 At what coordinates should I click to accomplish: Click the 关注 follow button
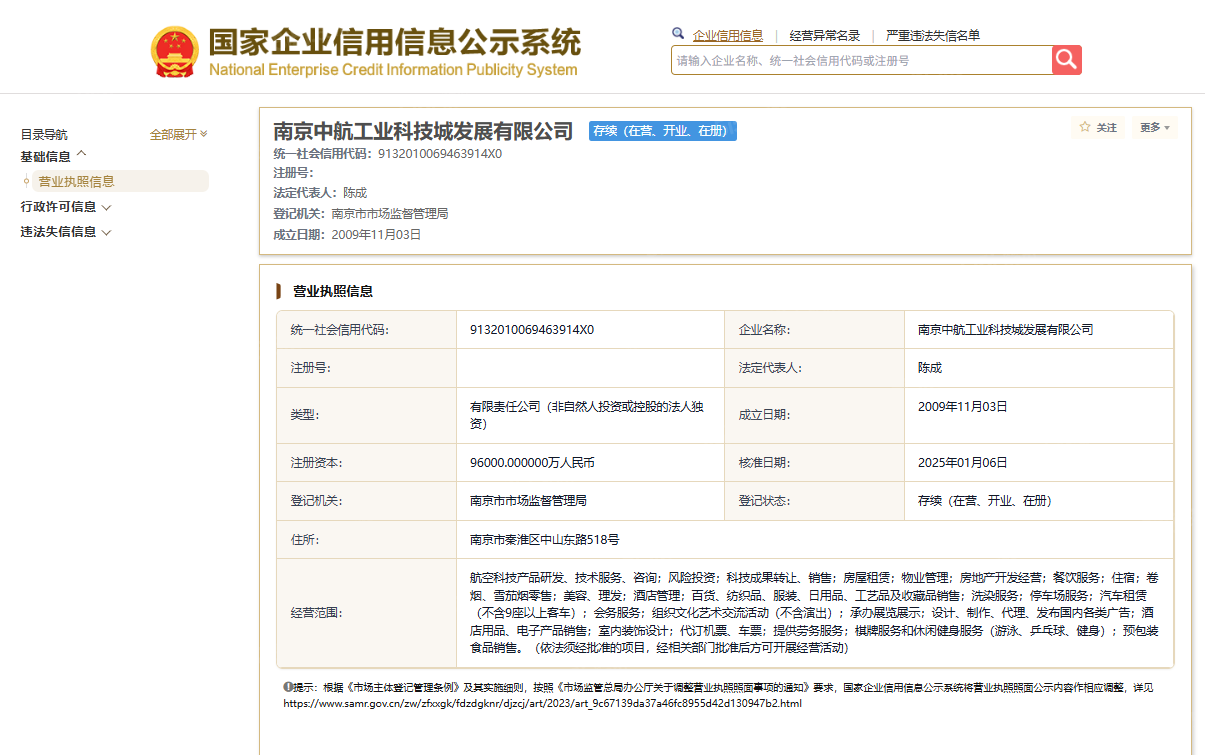[x=1098, y=127]
